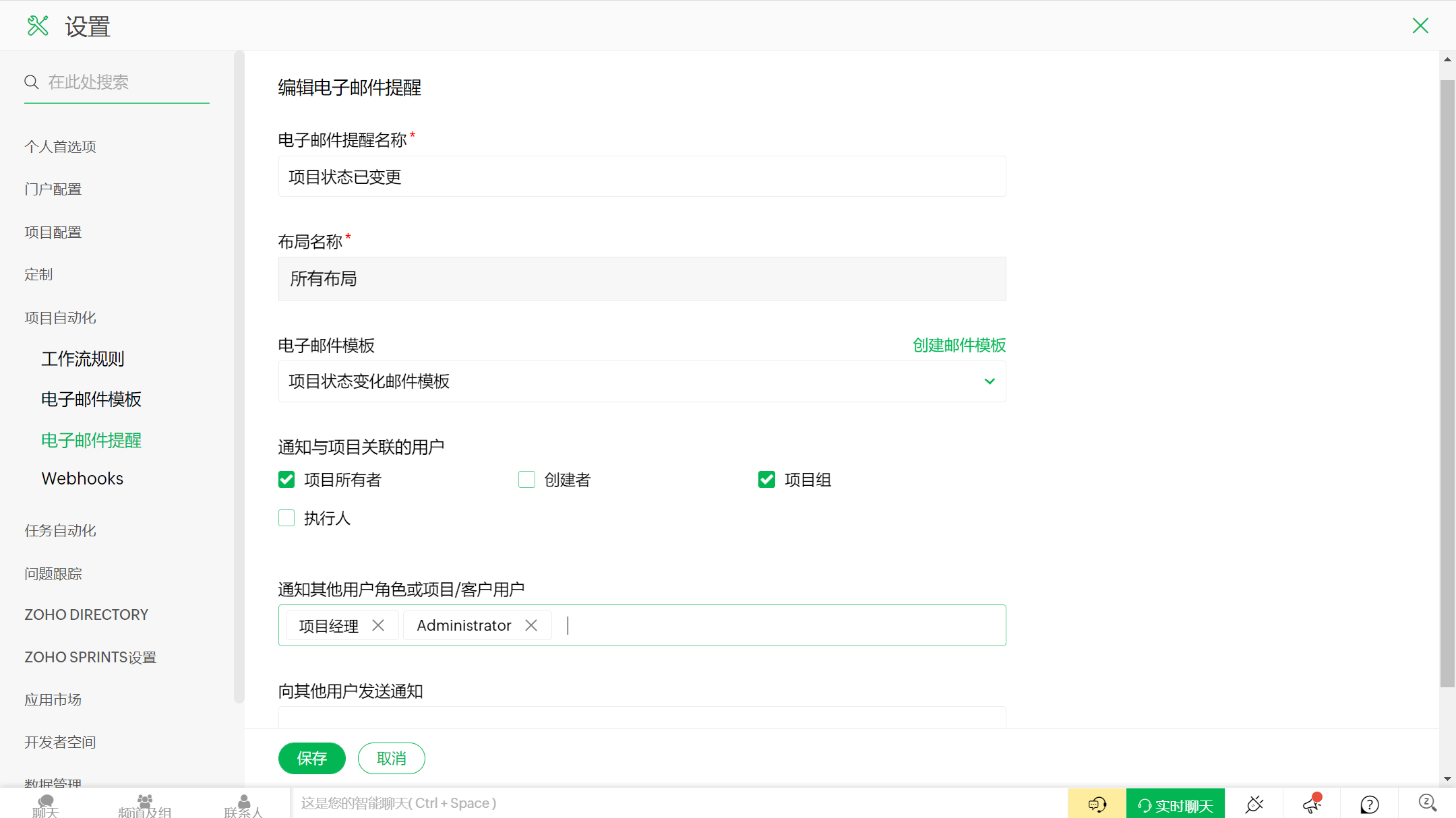Check 创建者 checkbox
Viewport: 1456px width, 818px height.
click(x=526, y=480)
